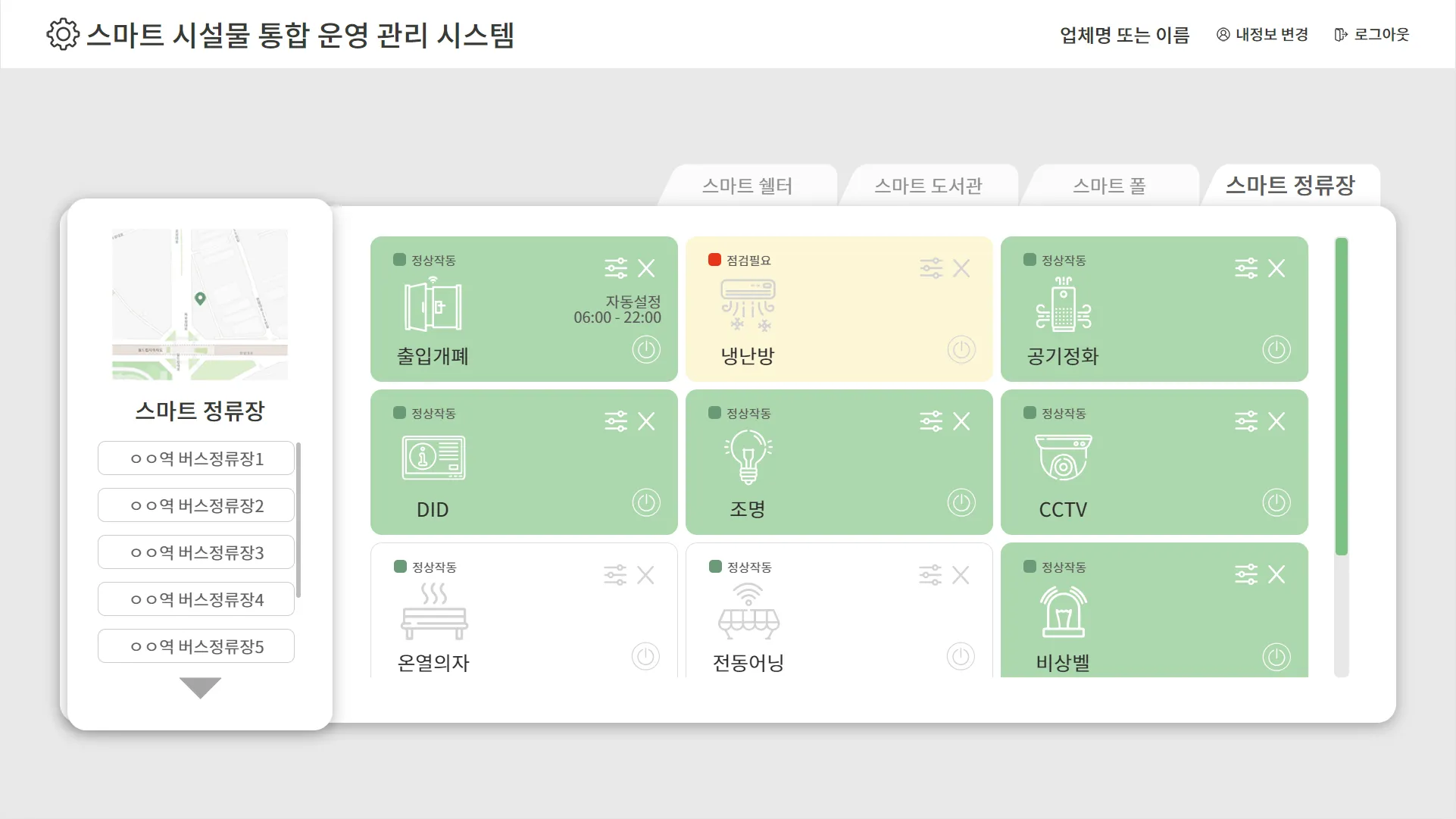Open the settings gear in the header
This screenshot has width=1456, height=819.
[x=63, y=33]
